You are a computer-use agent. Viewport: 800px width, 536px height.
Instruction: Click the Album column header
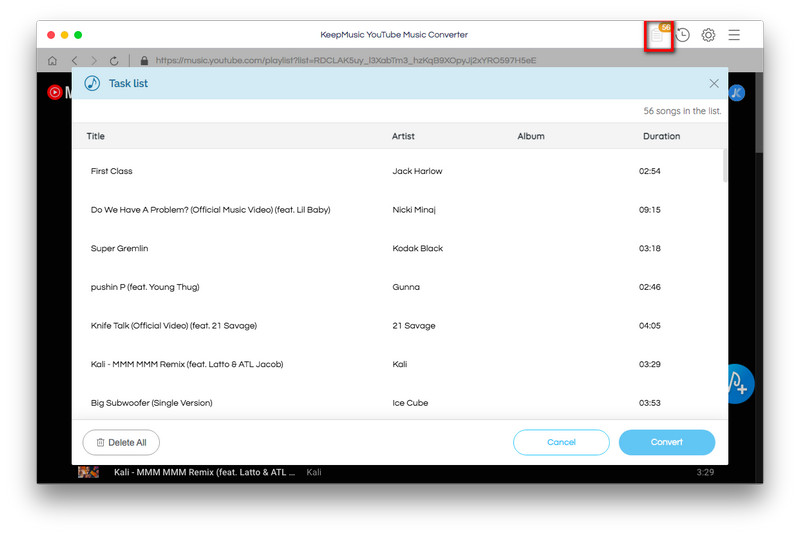click(531, 136)
